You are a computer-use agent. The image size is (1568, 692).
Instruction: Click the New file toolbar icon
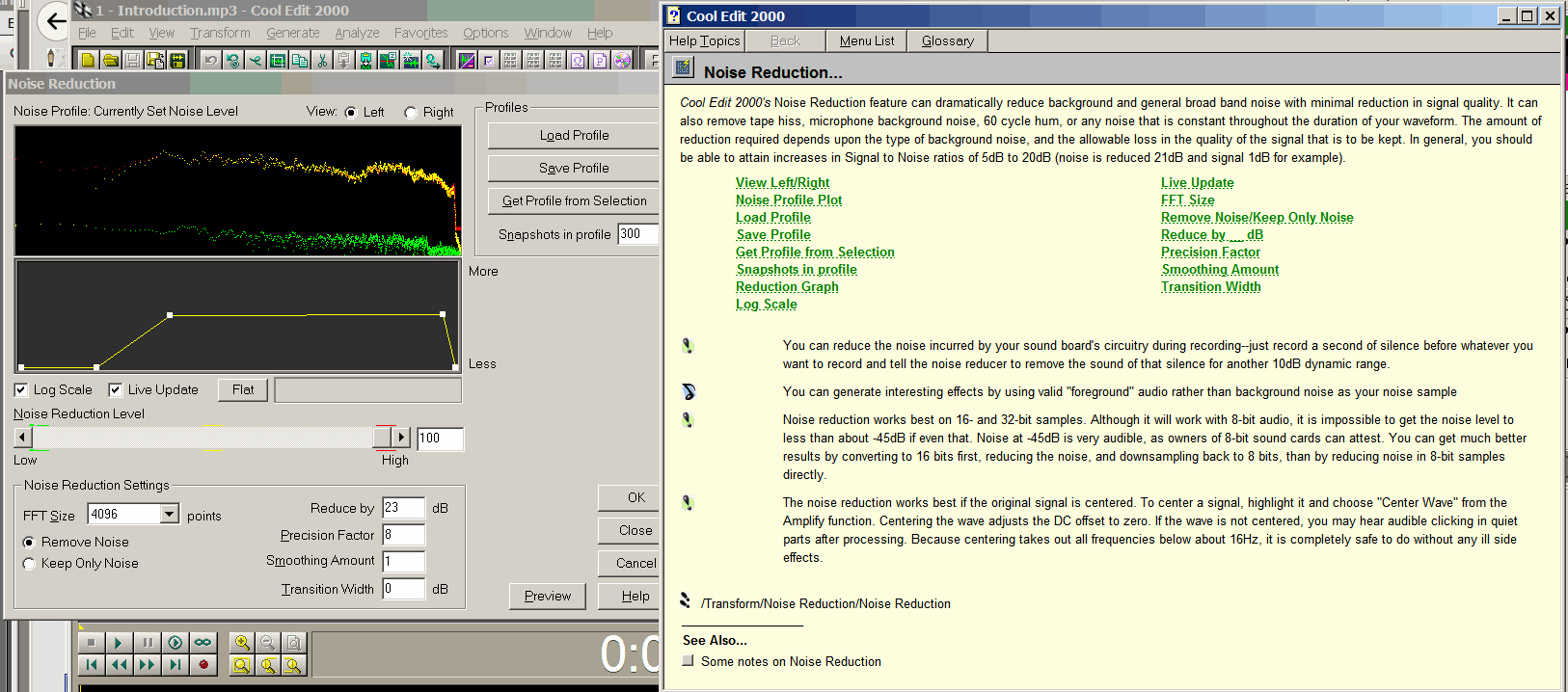(88, 60)
